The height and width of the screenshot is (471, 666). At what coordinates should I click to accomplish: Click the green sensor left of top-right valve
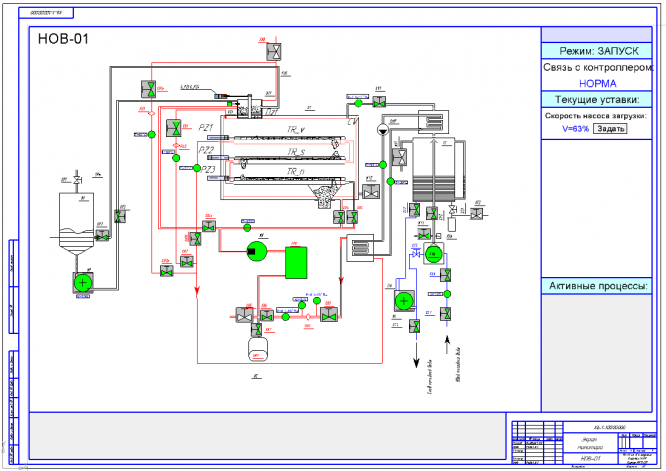(358, 103)
